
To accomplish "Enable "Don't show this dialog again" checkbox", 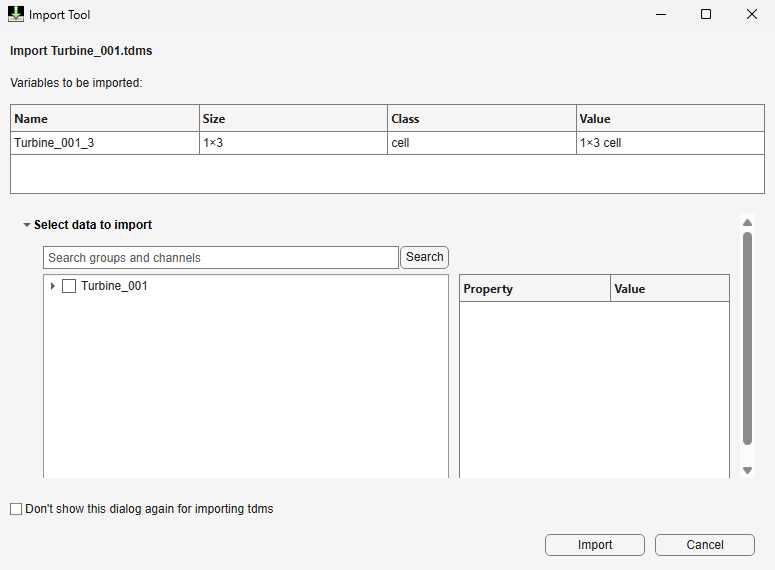I will (x=16, y=509).
